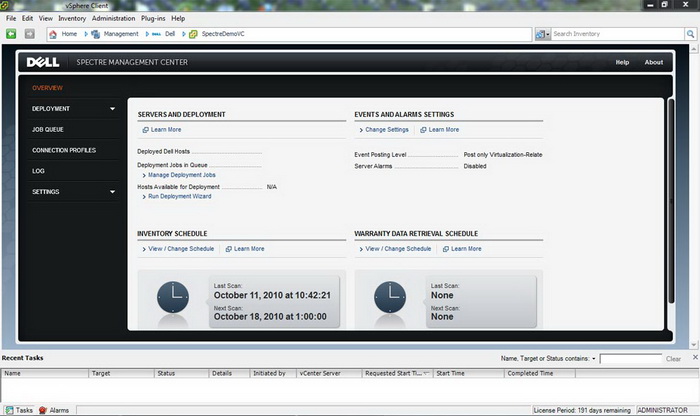Screen dimensions: 700x416
Task: Click the Dell breadcrumb arrow expander
Action: click(x=183, y=34)
